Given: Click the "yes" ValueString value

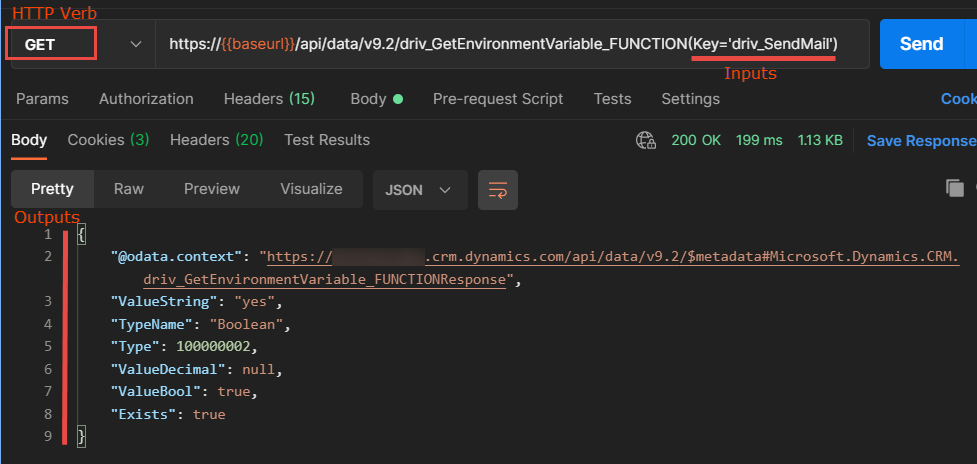Looking at the screenshot, I should click(255, 302).
